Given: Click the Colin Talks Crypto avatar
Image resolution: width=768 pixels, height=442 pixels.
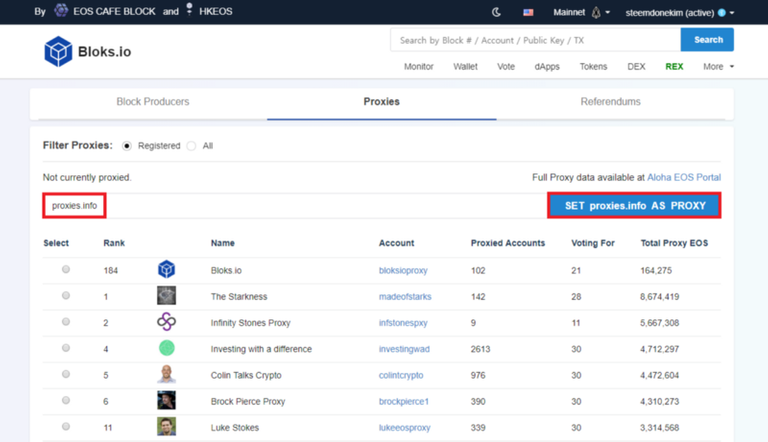Looking at the screenshot, I should click(x=166, y=374).
